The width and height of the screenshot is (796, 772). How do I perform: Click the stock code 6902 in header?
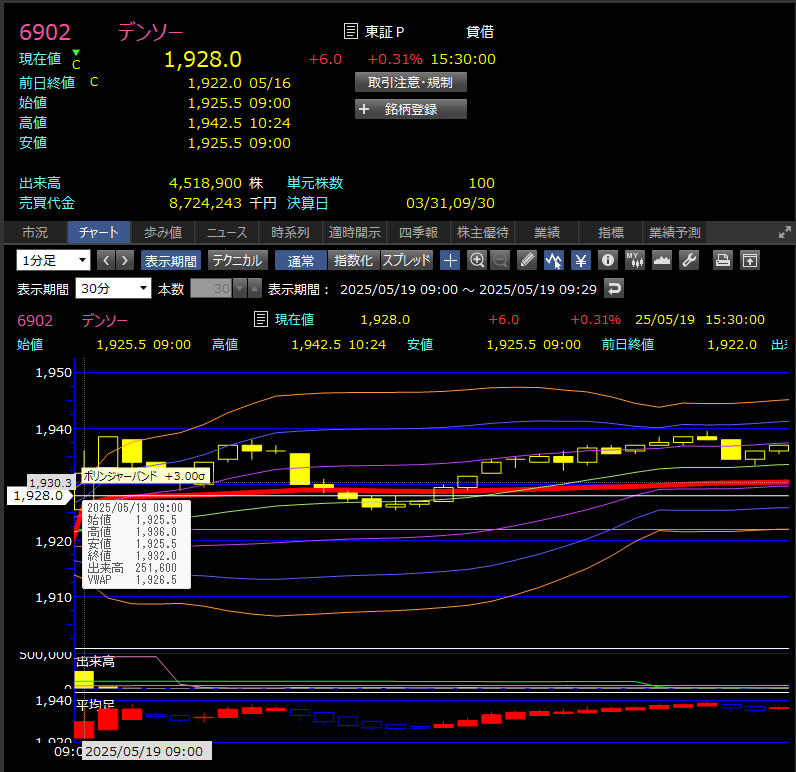(45, 32)
